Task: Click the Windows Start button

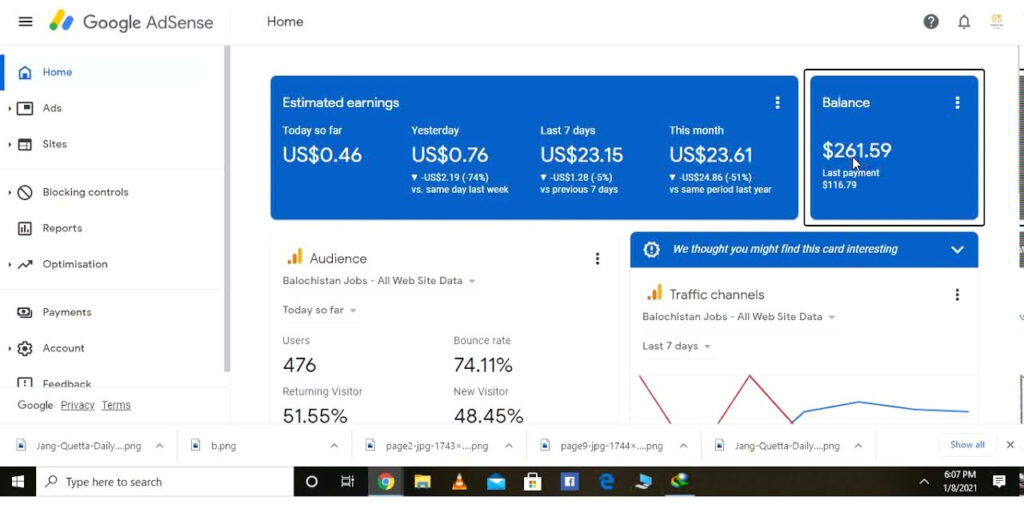Action: pyautogui.click(x=18, y=482)
